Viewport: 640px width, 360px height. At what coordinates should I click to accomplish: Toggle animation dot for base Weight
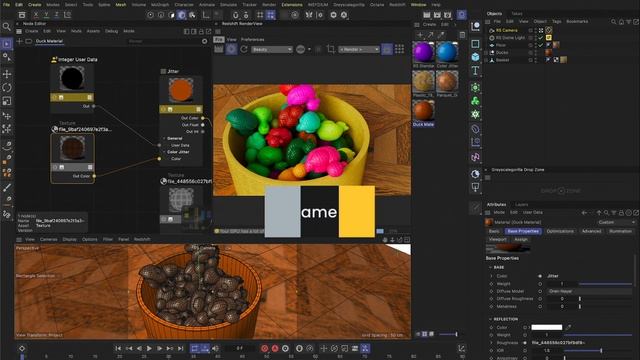491,284
